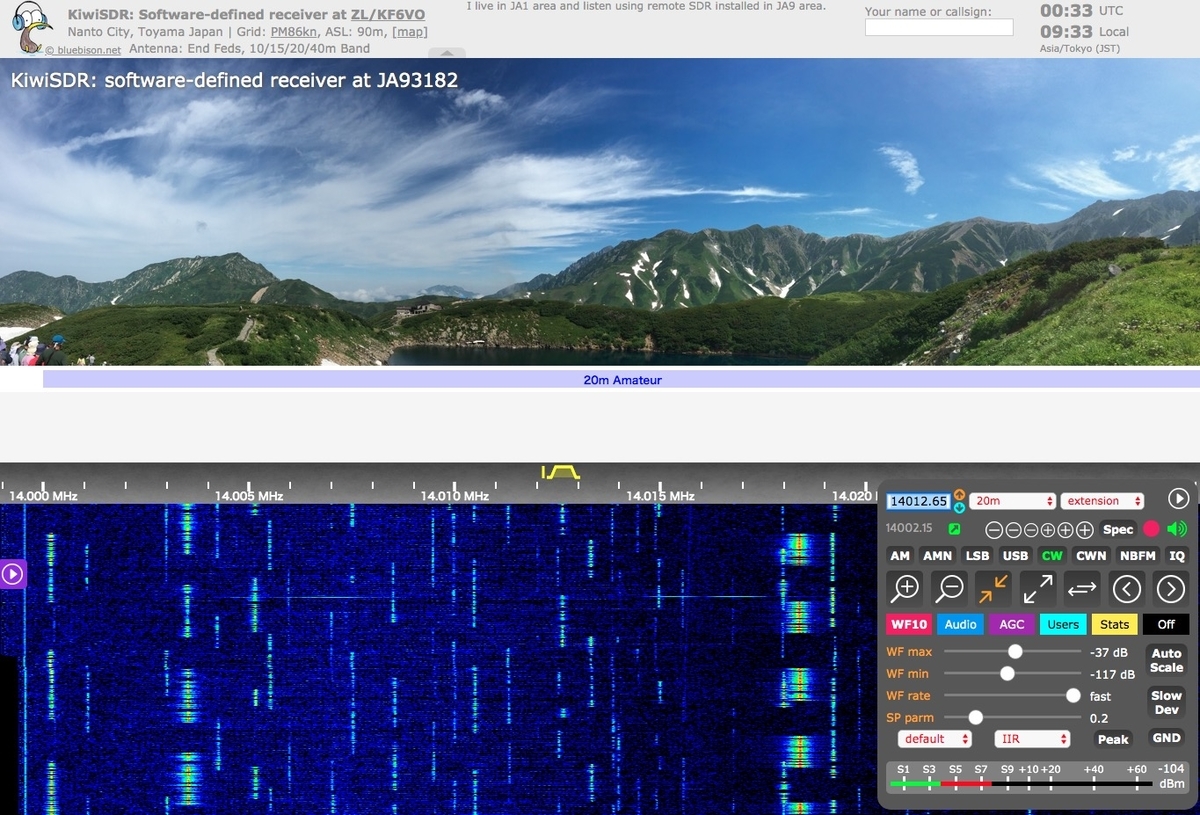The image size is (1200, 815).
Task: Open the WF10 waterfall tab
Action: (x=909, y=624)
